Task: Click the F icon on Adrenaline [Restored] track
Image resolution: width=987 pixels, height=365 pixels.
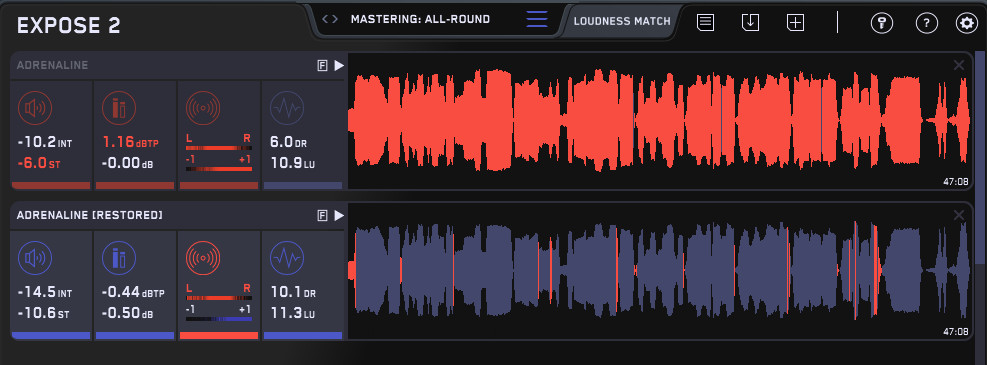Action: click(322, 216)
